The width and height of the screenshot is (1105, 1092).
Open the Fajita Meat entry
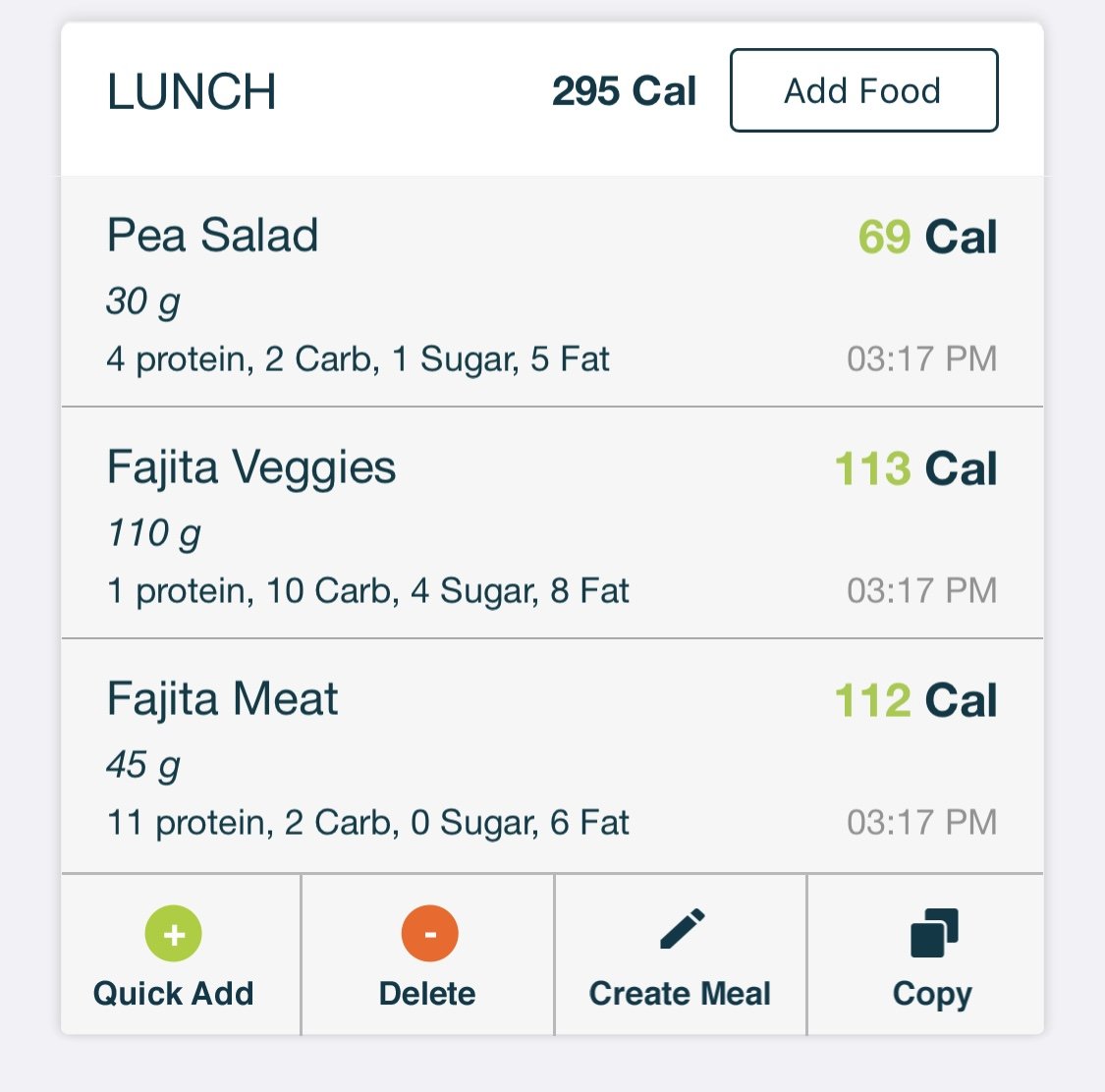pyautogui.click(x=552, y=756)
